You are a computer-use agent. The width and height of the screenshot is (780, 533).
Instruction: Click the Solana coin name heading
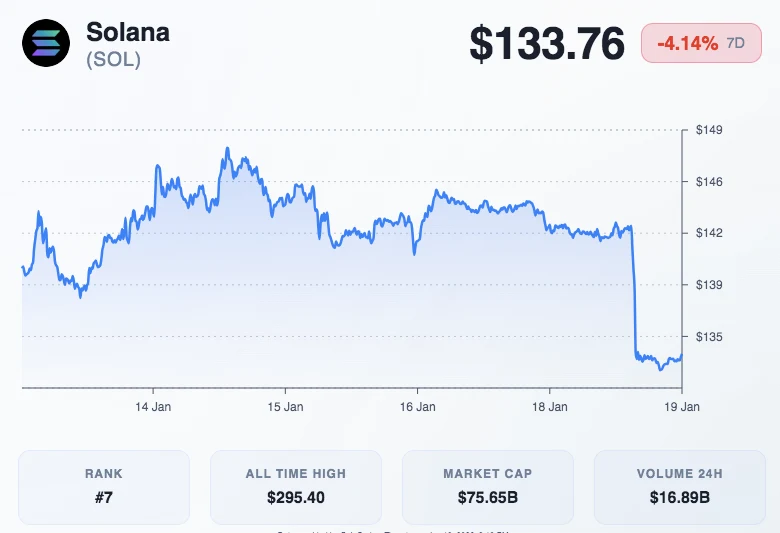coord(128,32)
